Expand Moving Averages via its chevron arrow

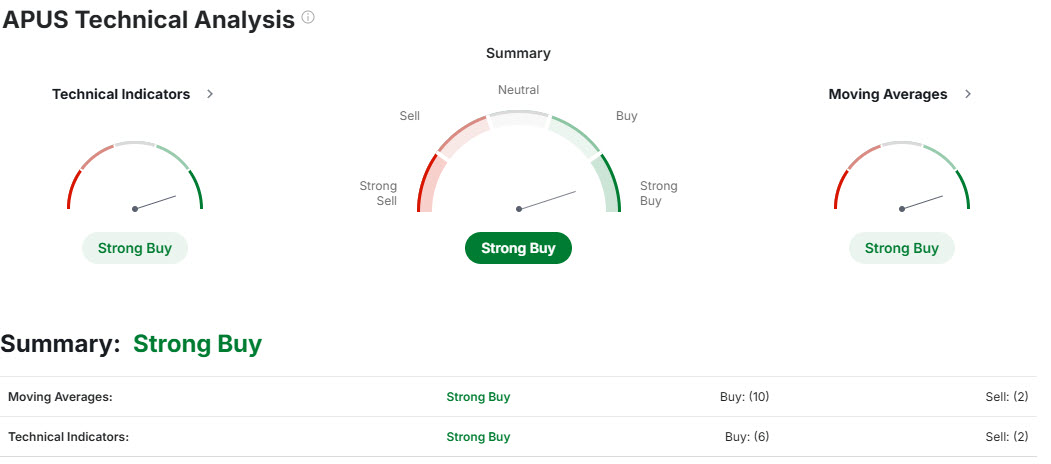pos(968,94)
